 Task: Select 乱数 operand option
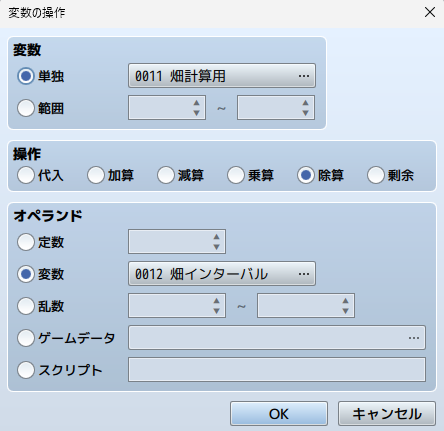26,306
